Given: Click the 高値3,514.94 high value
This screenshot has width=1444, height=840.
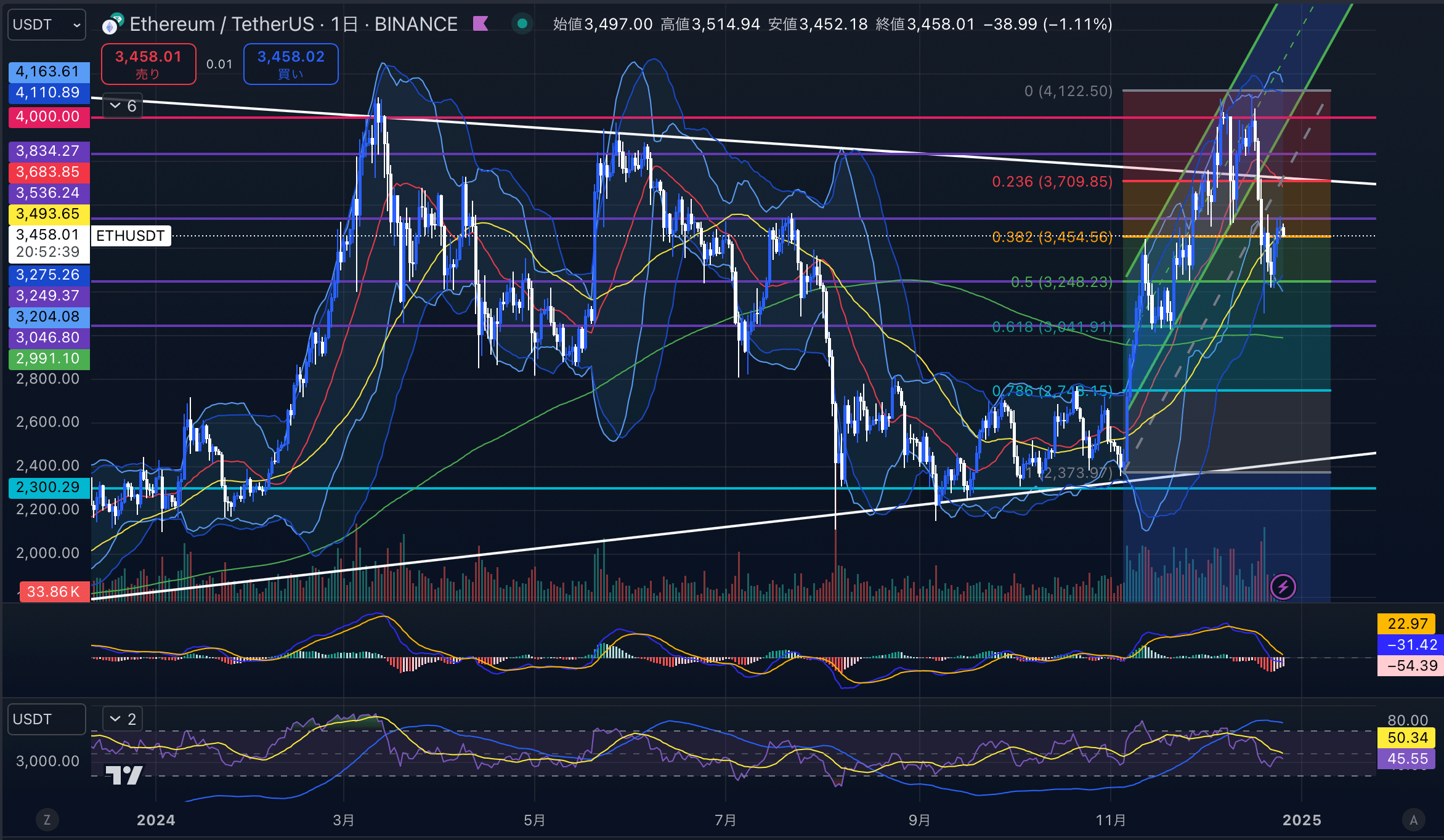Looking at the screenshot, I should pos(710,24).
